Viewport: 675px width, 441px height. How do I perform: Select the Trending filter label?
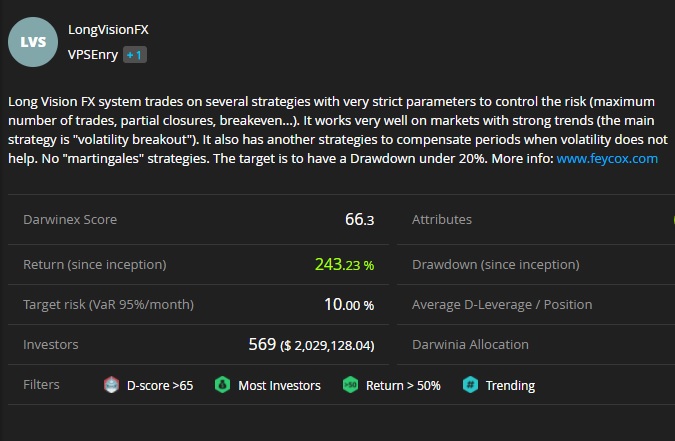tap(510, 385)
